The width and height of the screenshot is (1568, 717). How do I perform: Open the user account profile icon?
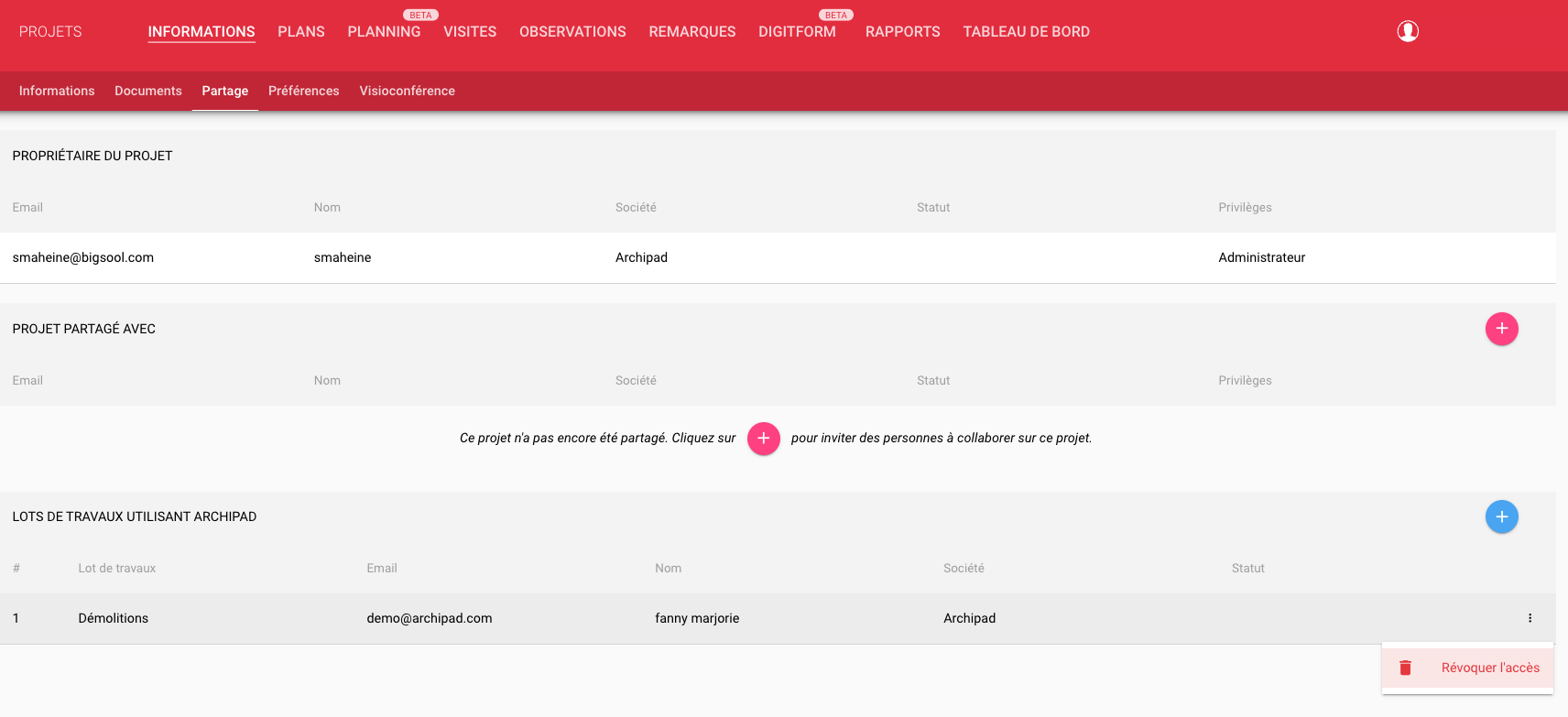pyautogui.click(x=1408, y=31)
